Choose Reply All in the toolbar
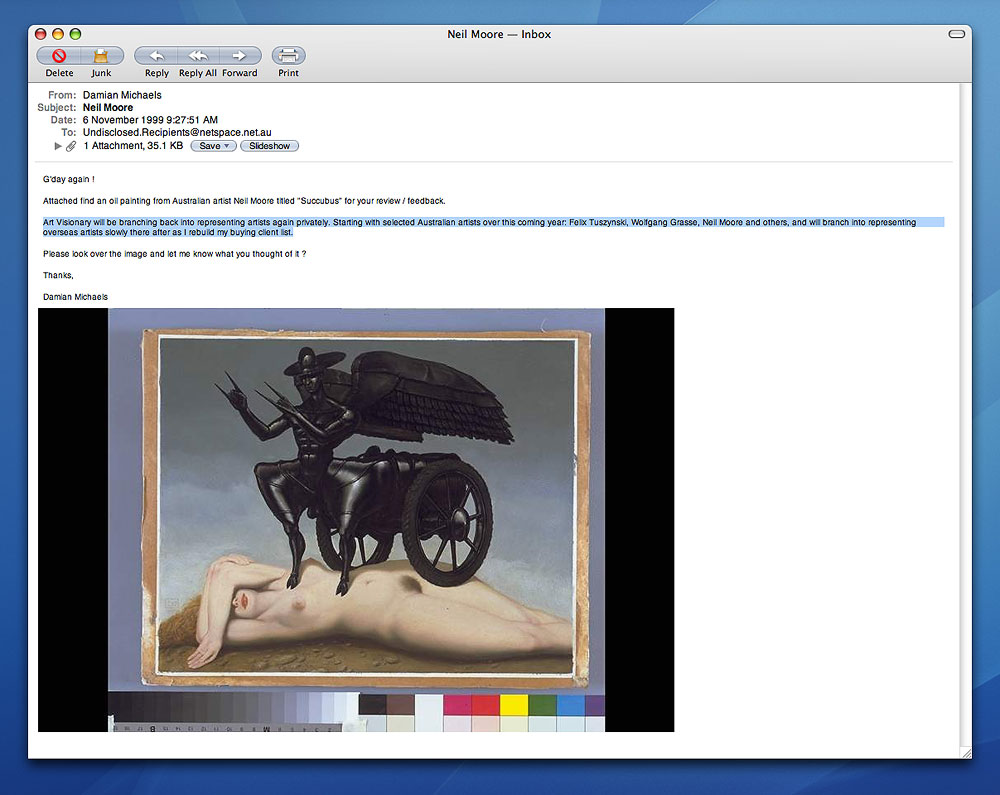Screen dimensions: 1000x795 point(198,55)
